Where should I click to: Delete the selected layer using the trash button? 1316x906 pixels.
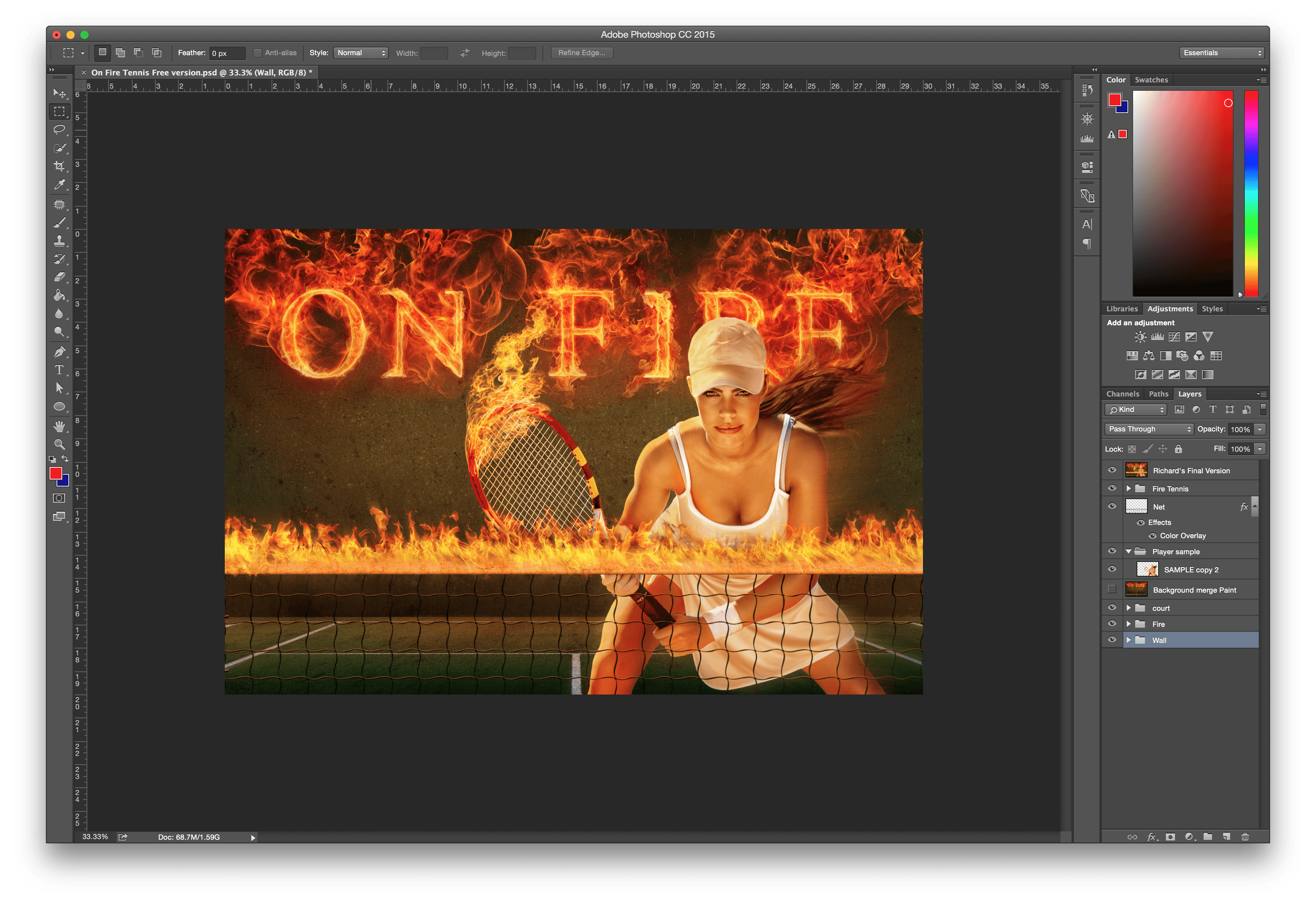(x=1244, y=836)
